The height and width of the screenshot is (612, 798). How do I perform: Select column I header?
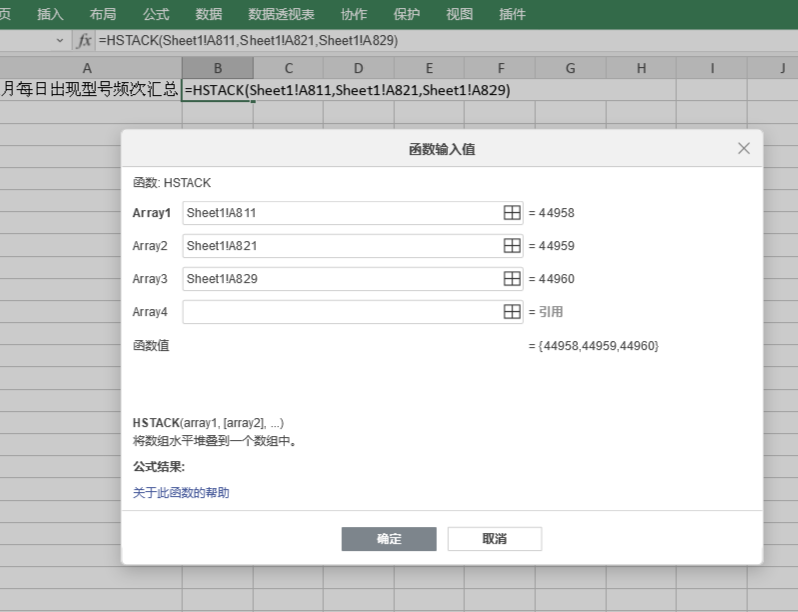712,68
